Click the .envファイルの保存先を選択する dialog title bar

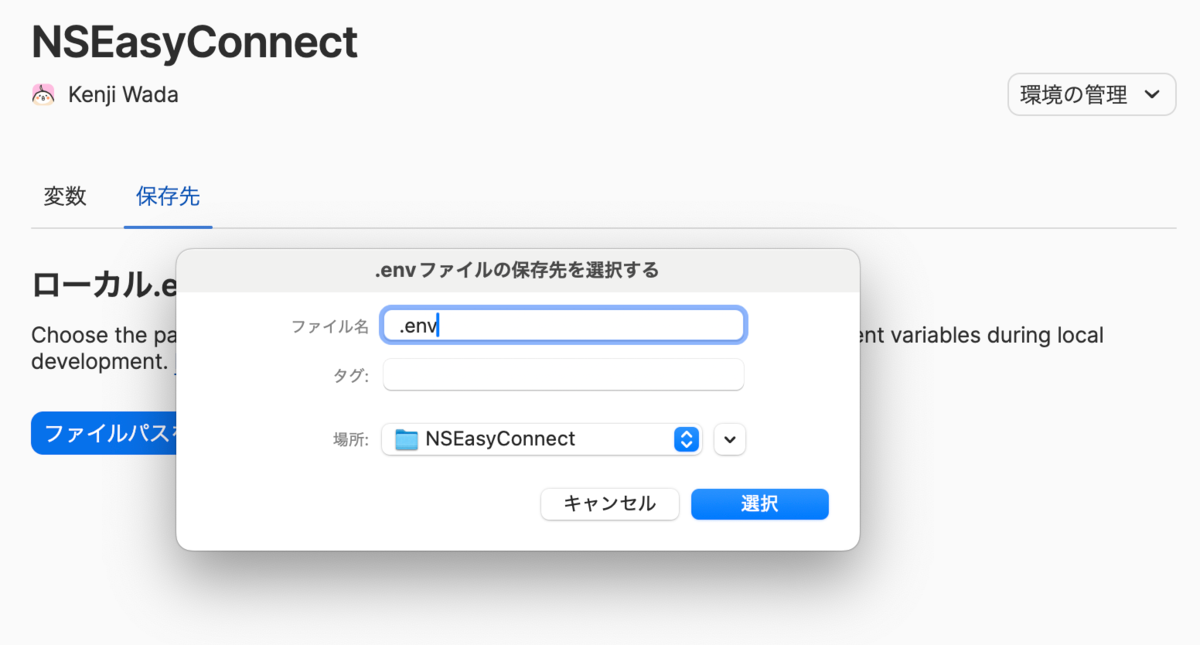[517, 270]
